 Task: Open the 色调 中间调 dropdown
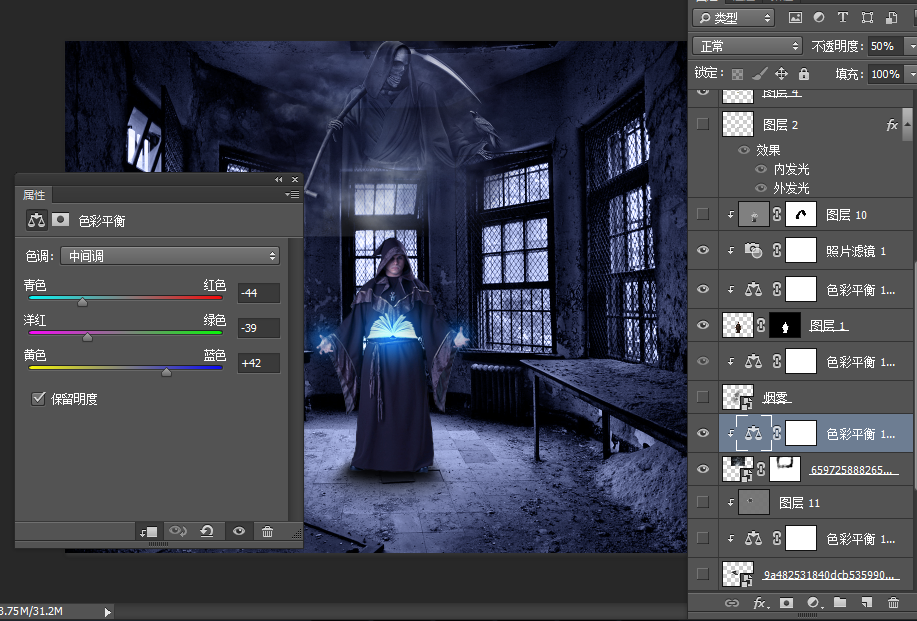pos(170,256)
